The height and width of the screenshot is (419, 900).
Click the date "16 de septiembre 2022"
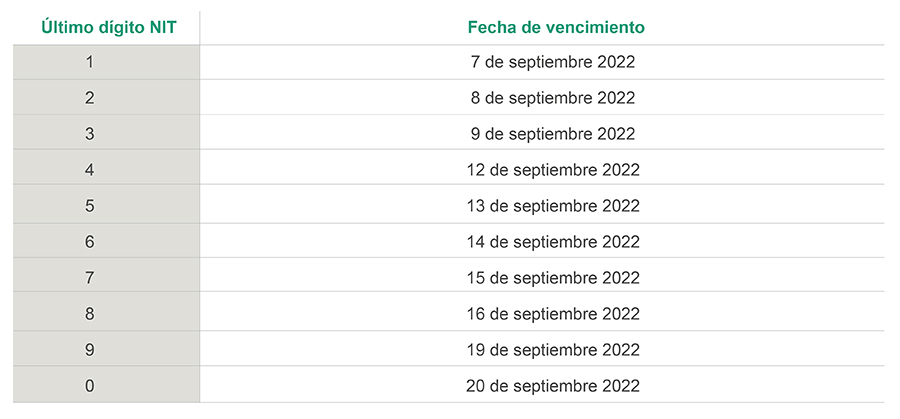point(553,314)
